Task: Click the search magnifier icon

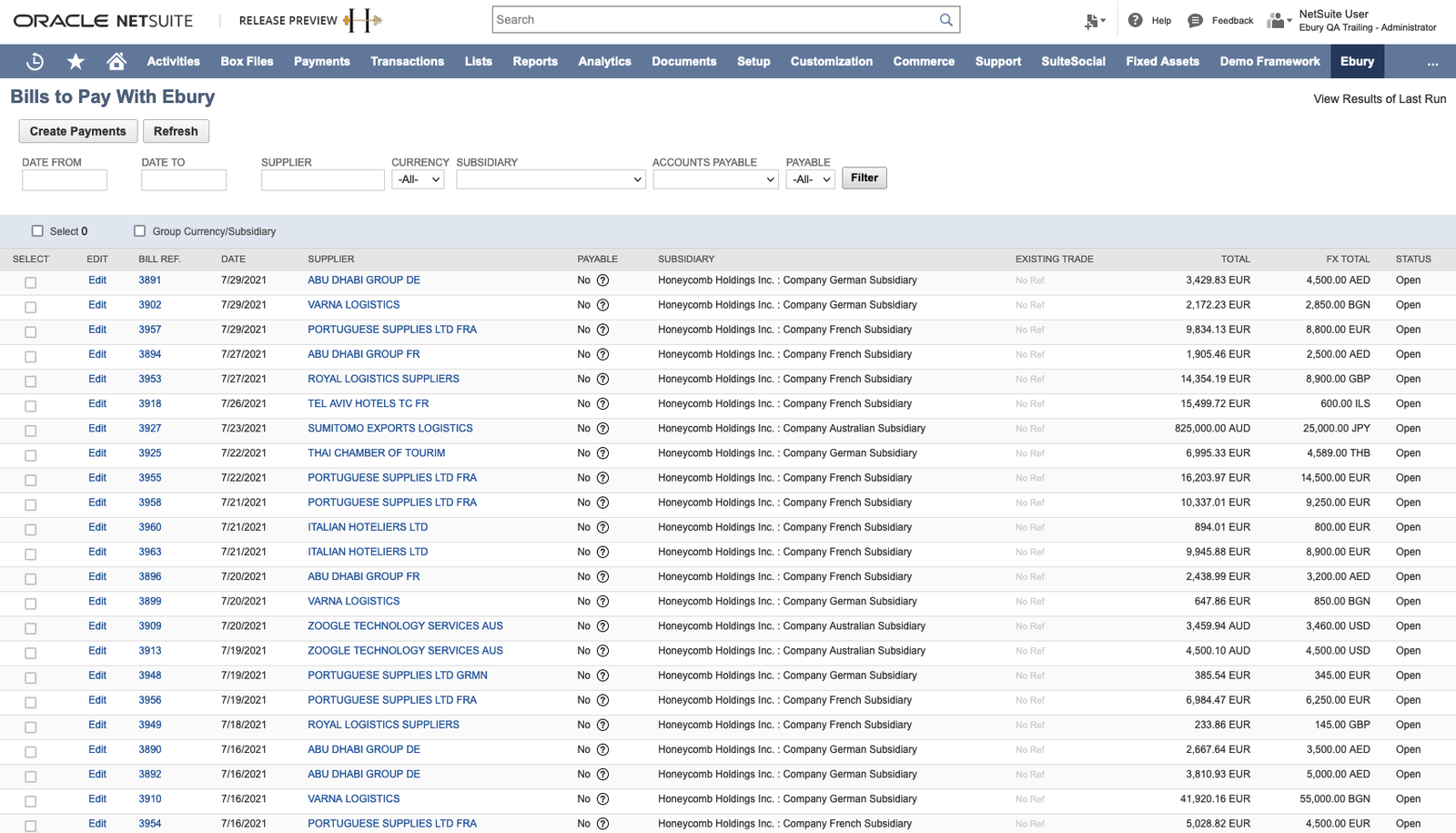Action: (946, 20)
